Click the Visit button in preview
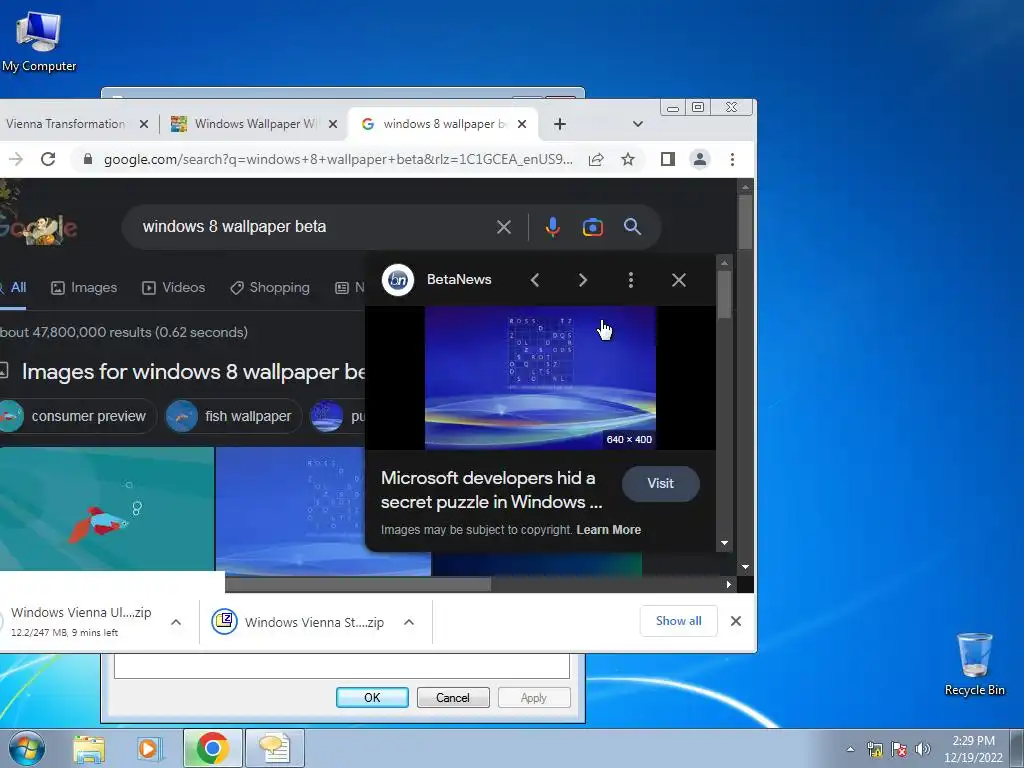Screen dimensions: 1024x768 660,483
